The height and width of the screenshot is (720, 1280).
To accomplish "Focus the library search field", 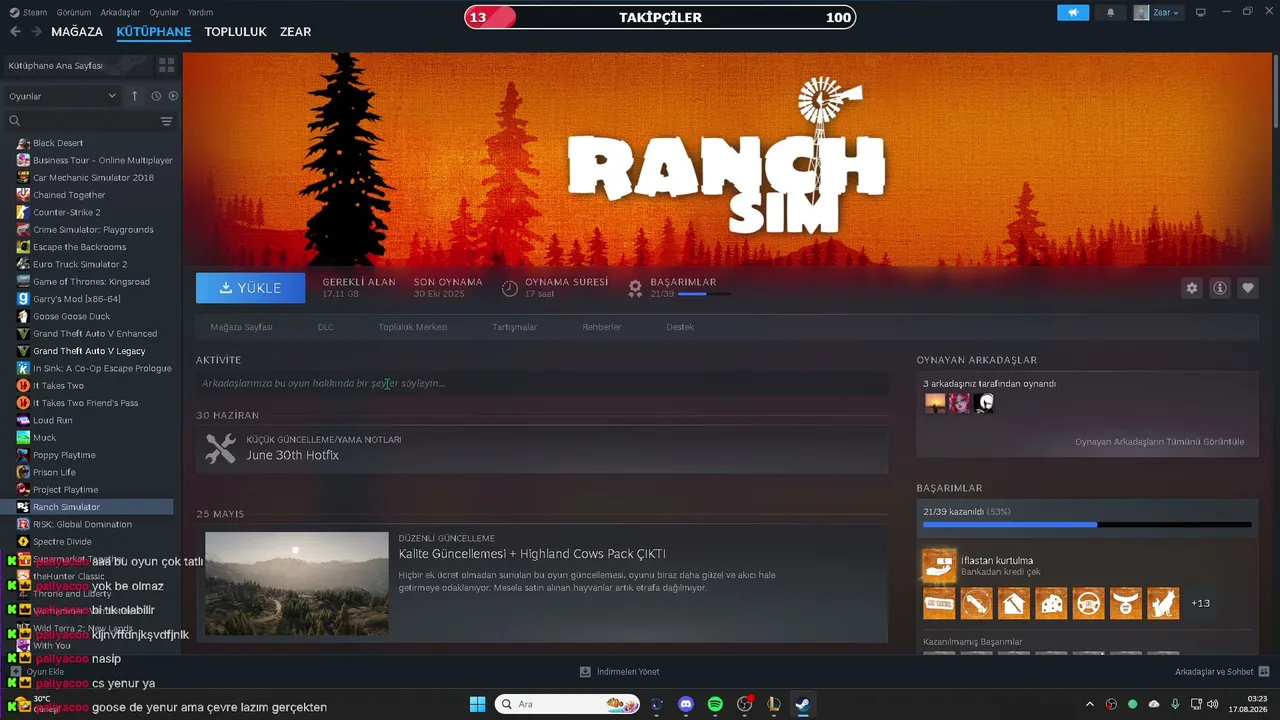I will [88, 121].
